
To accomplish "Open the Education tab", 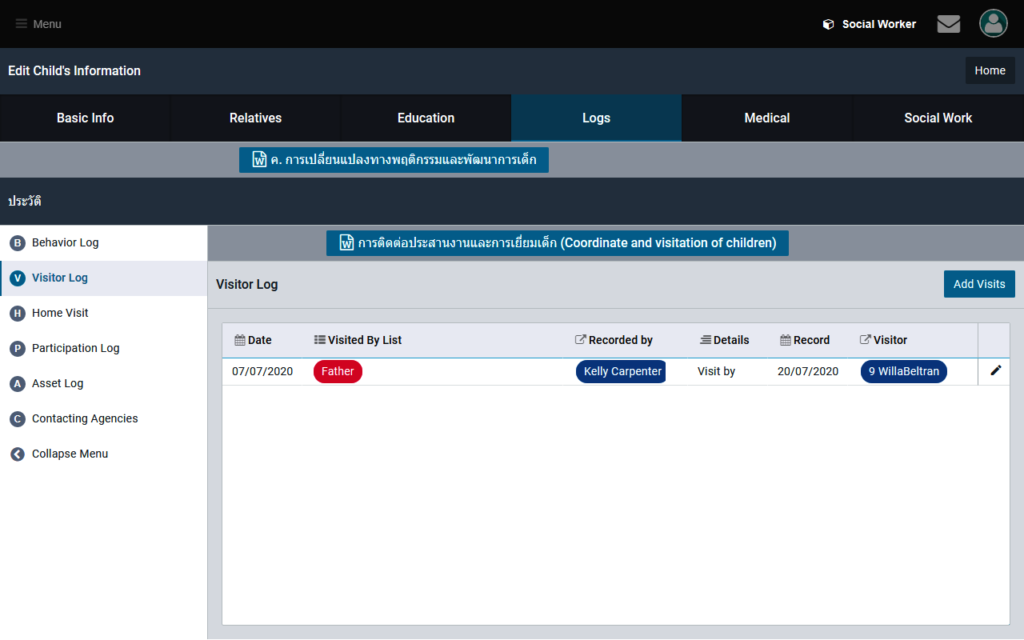I will point(426,118).
